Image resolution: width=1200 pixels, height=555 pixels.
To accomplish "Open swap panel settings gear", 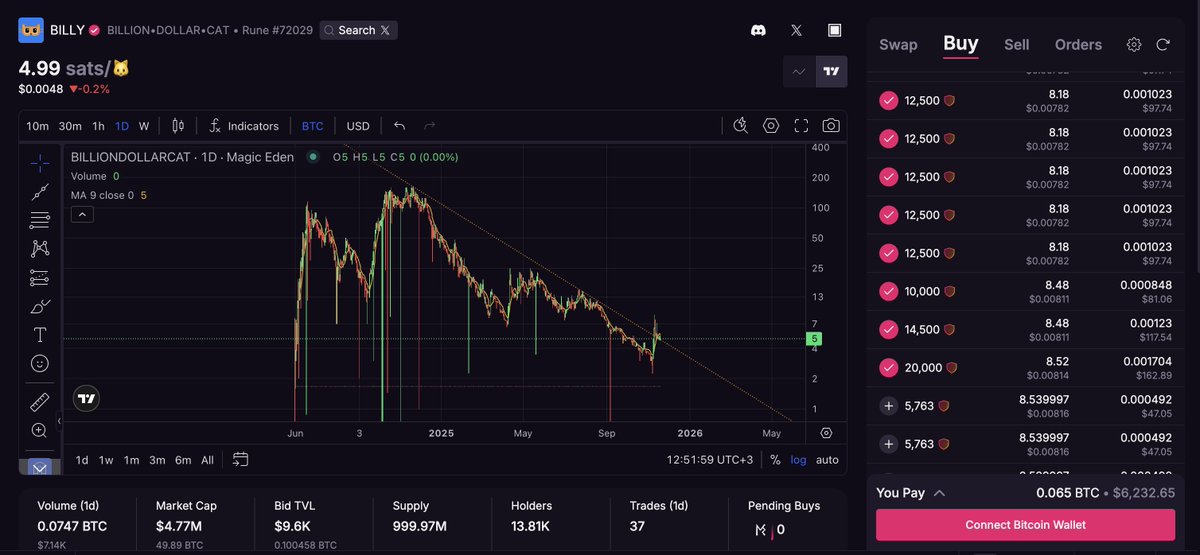I will 1134,44.
